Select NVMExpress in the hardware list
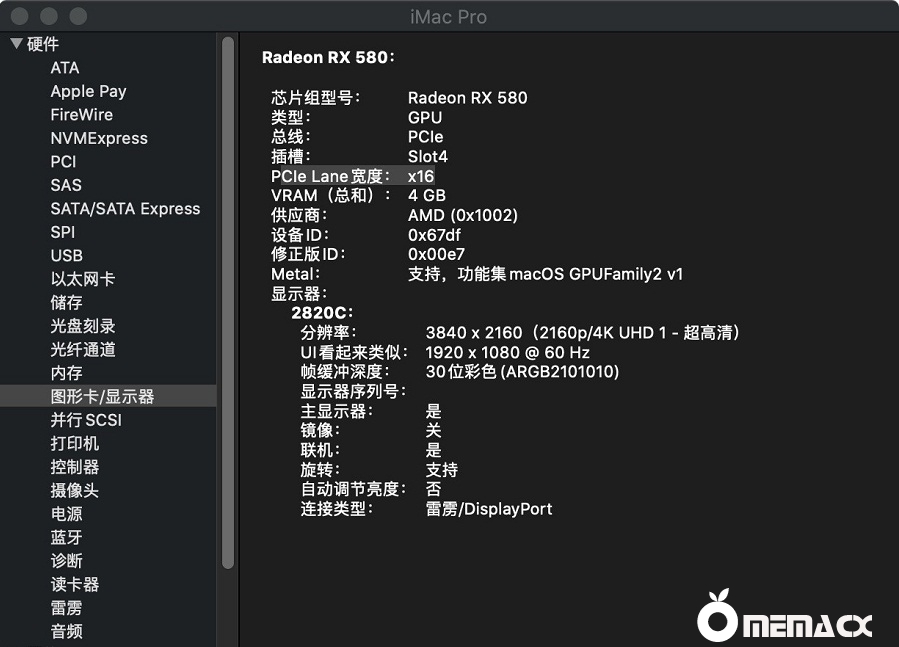The height and width of the screenshot is (647, 899). (x=99, y=138)
